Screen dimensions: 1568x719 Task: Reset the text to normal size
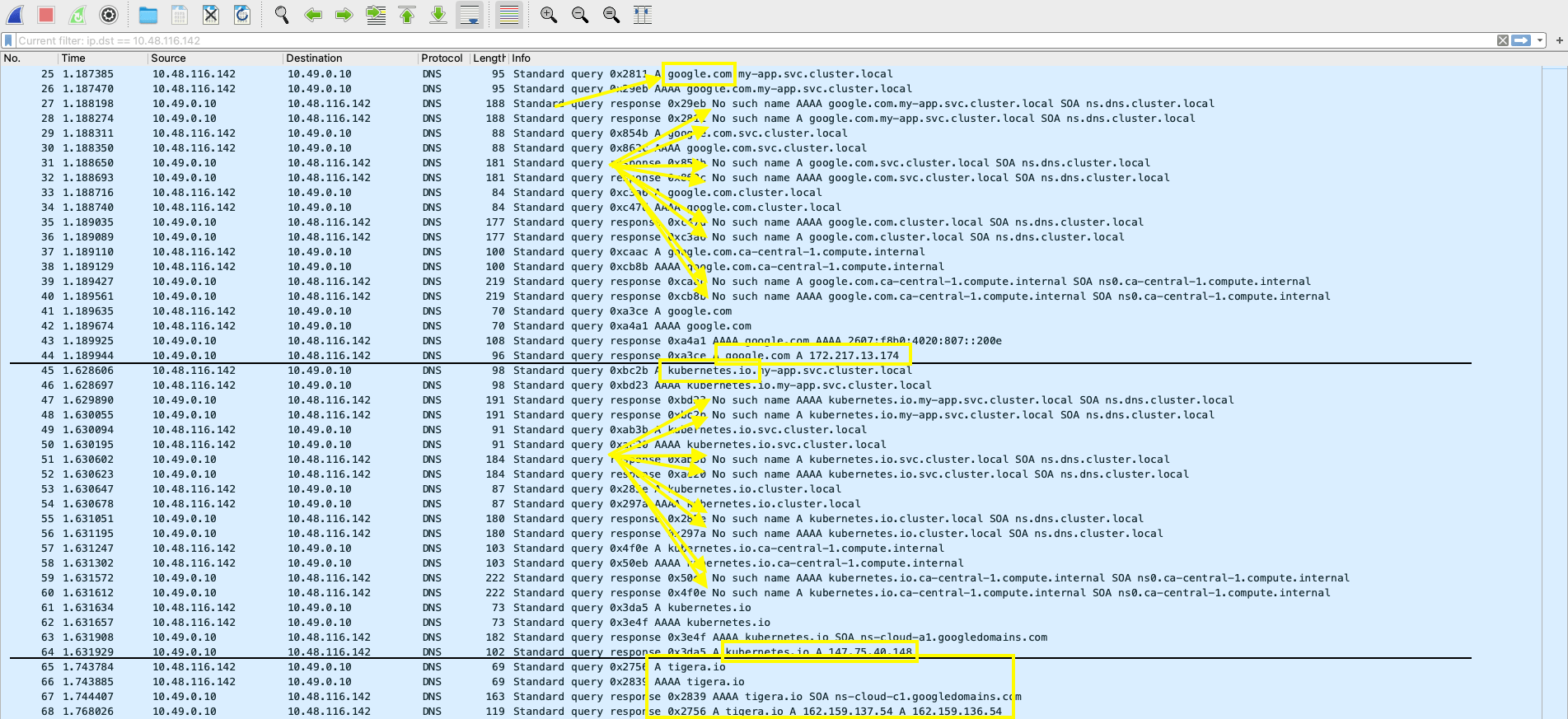click(x=611, y=15)
